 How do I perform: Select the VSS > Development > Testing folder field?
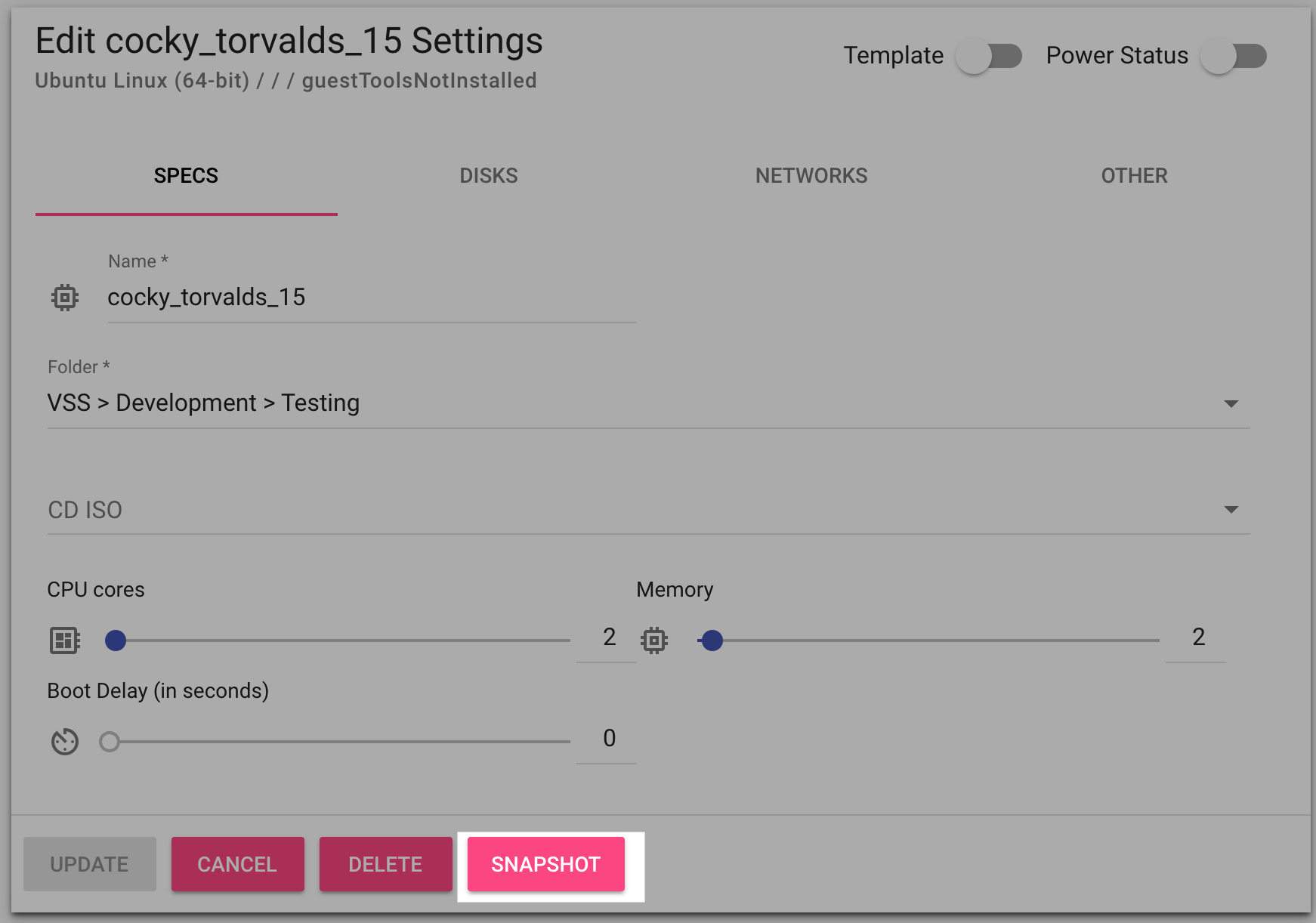click(x=648, y=403)
